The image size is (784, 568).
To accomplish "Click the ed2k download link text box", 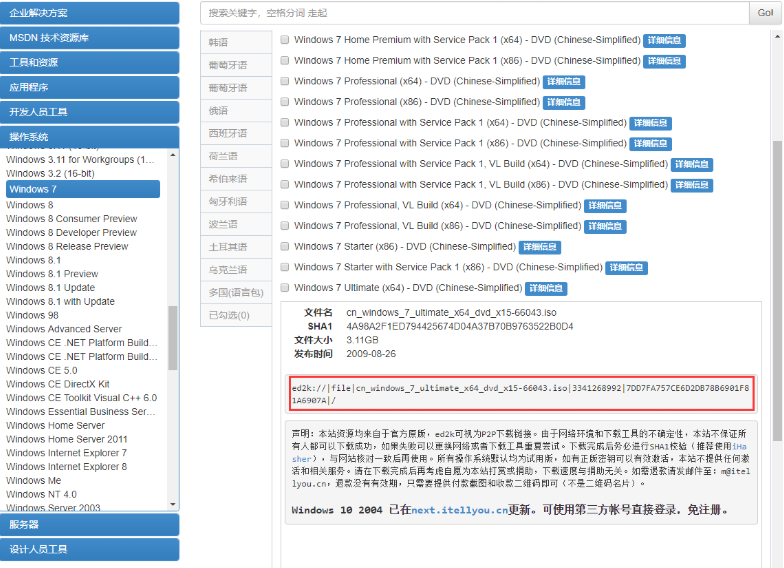I will click(520, 393).
